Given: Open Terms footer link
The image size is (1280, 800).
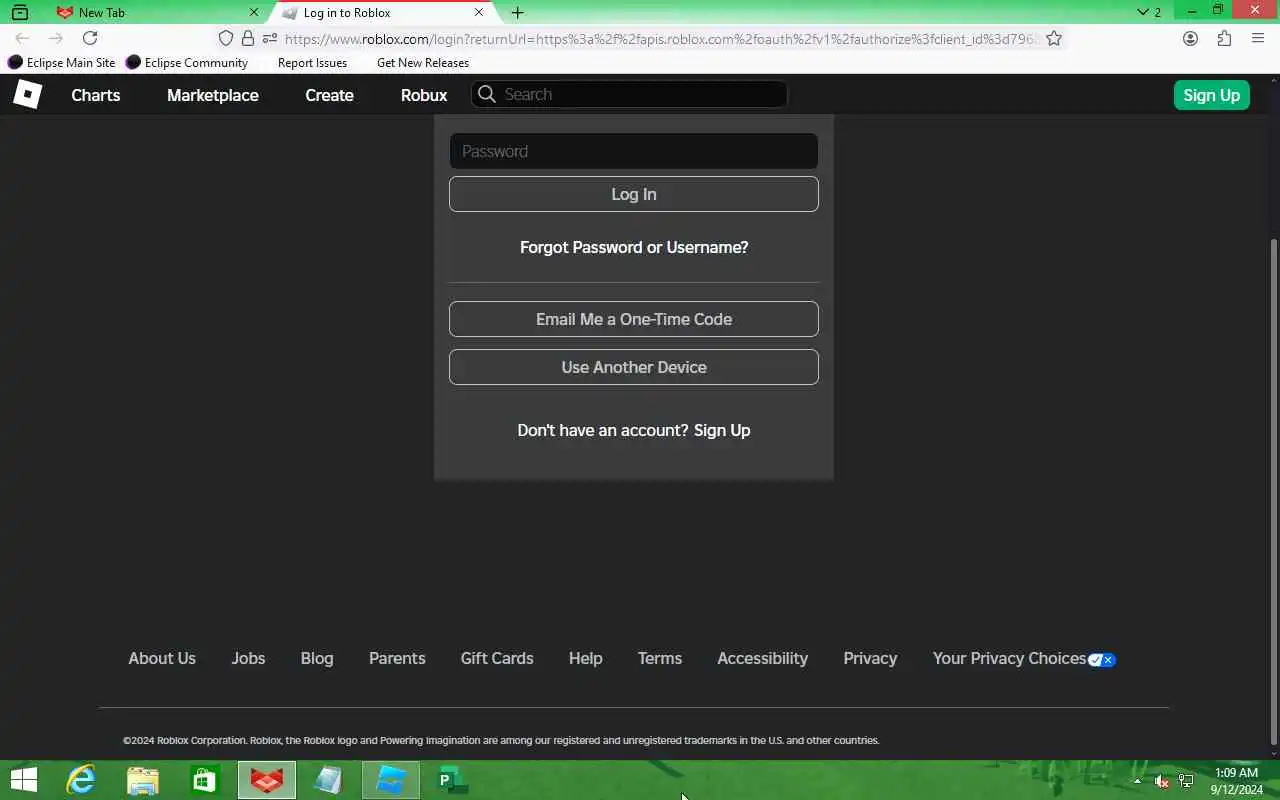Looking at the screenshot, I should click(x=660, y=658).
